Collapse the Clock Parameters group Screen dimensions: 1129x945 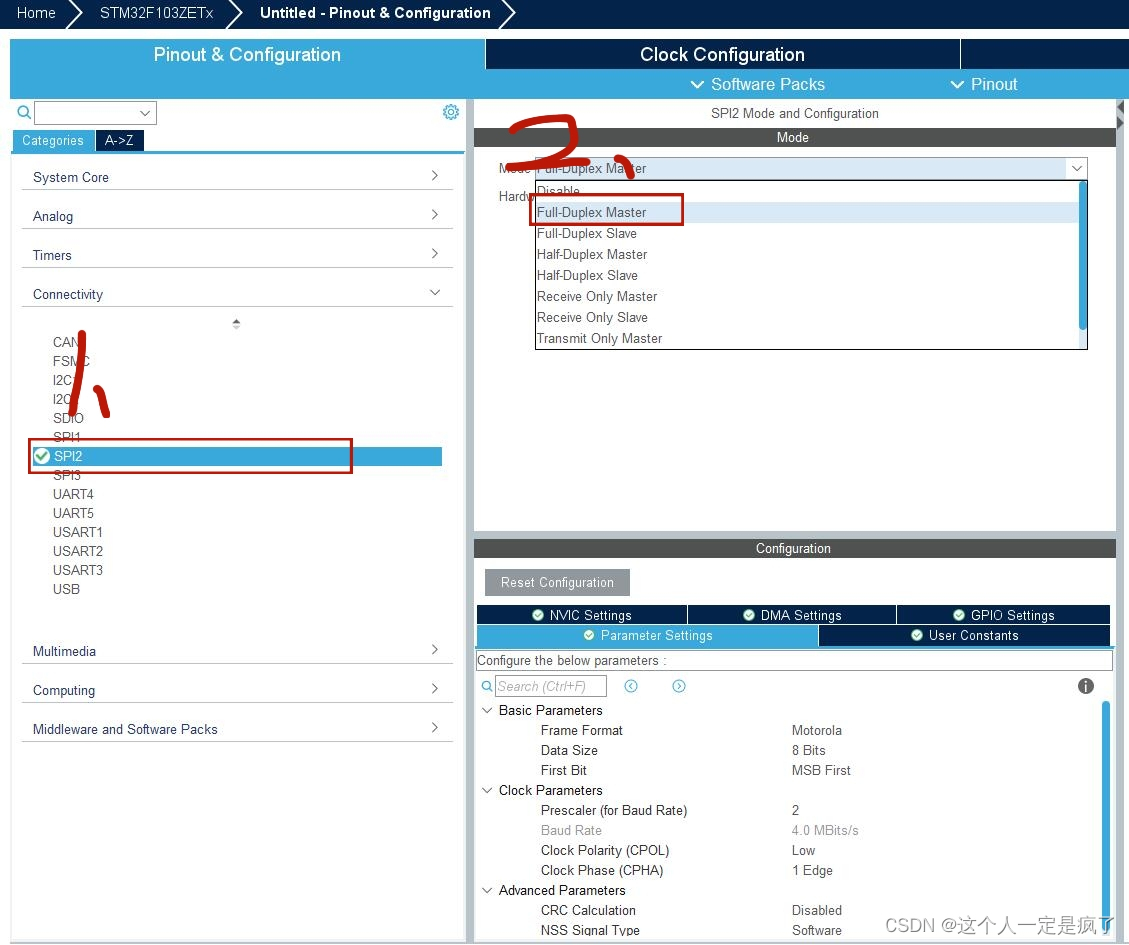(487, 790)
